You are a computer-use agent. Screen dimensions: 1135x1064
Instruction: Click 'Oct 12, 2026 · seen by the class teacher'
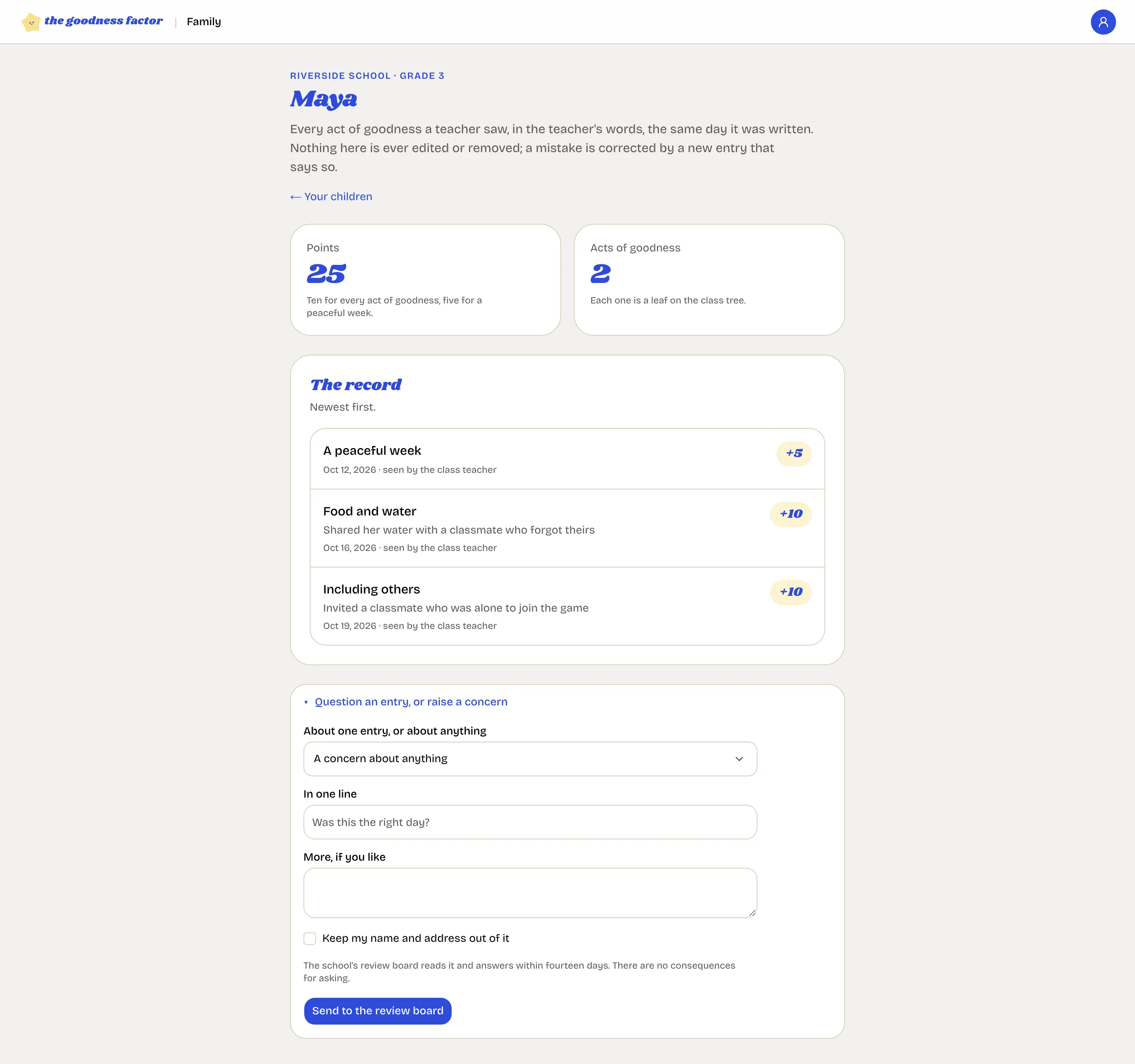[x=410, y=470]
